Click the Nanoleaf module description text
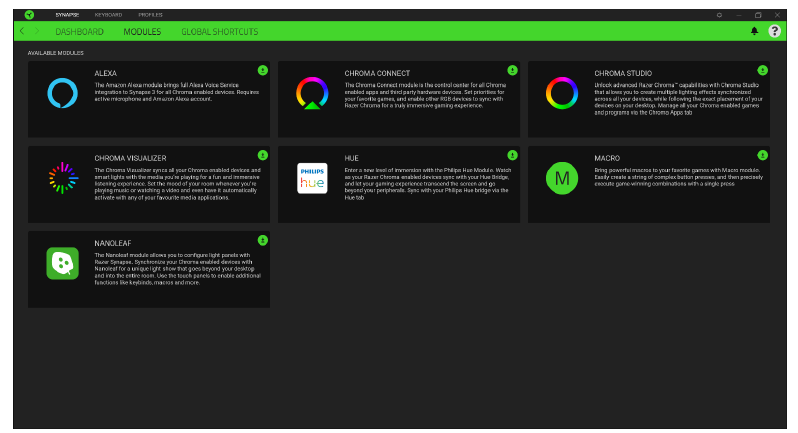The height and width of the screenshot is (433, 798). pyautogui.click(x=178, y=269)
